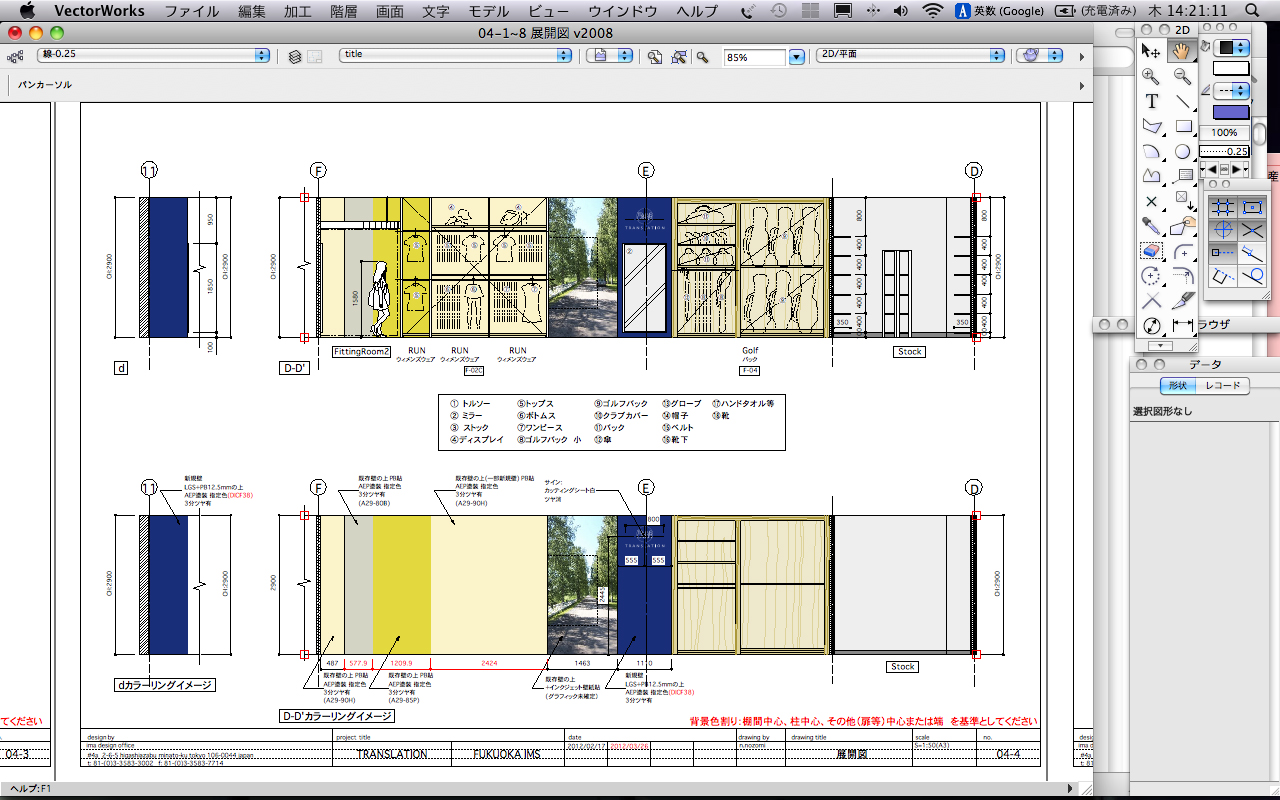Activate the Eyedropper tool
Image resolution: width=1280 pixels, height=800 pixels.
(1152, 226)
